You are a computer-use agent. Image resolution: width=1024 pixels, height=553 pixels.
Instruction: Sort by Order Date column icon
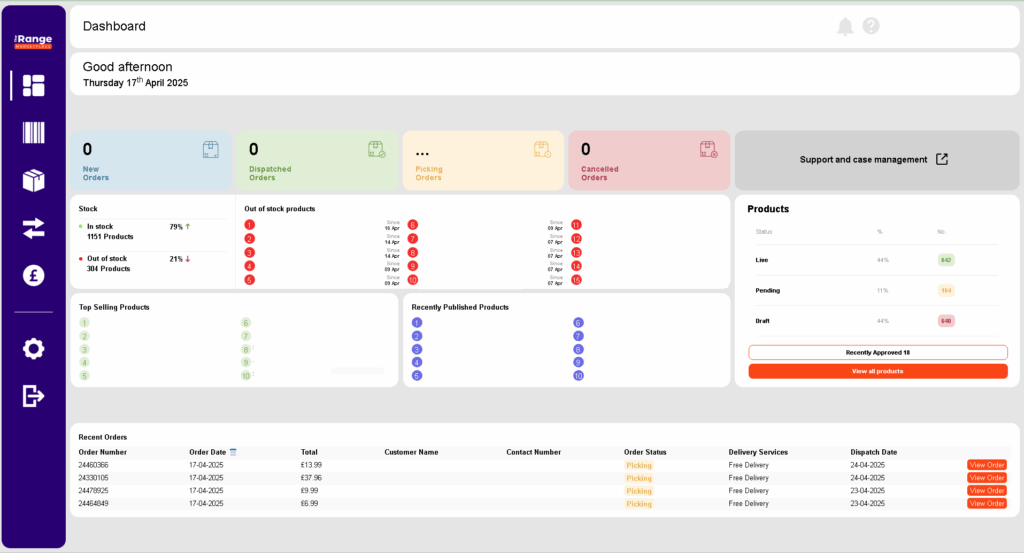(x=233, y=452)
